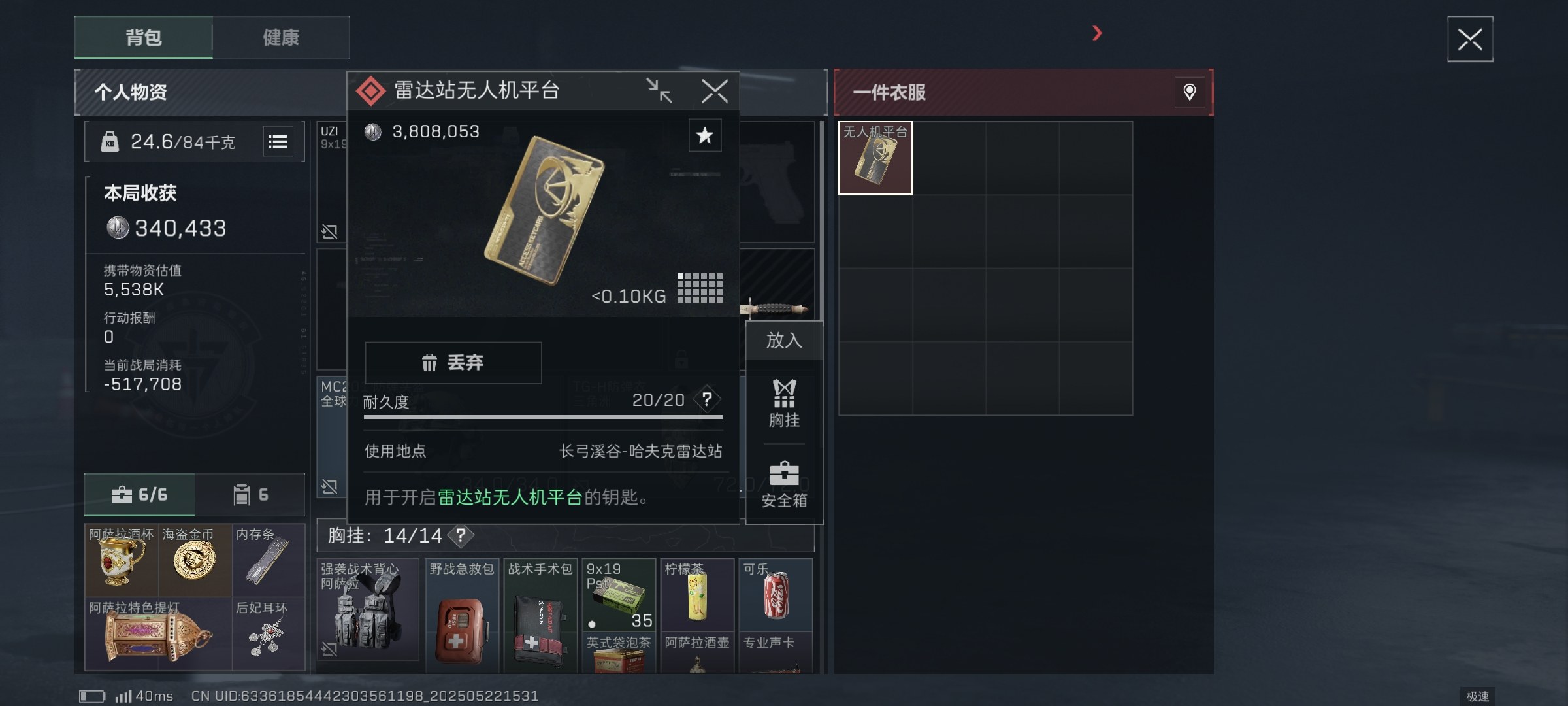Click the 放入 button
The image size is (1568, 706).
point(784,340)
